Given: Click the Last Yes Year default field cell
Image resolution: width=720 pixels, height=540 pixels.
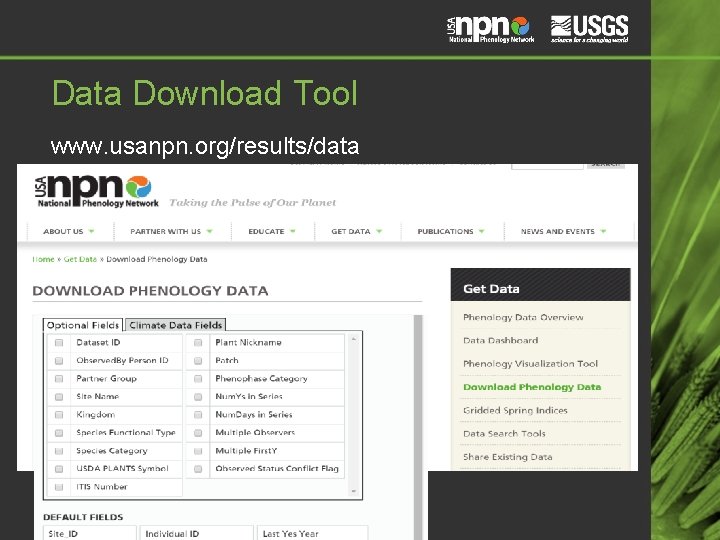Looking at the screenshot, I should pos(312,533).
